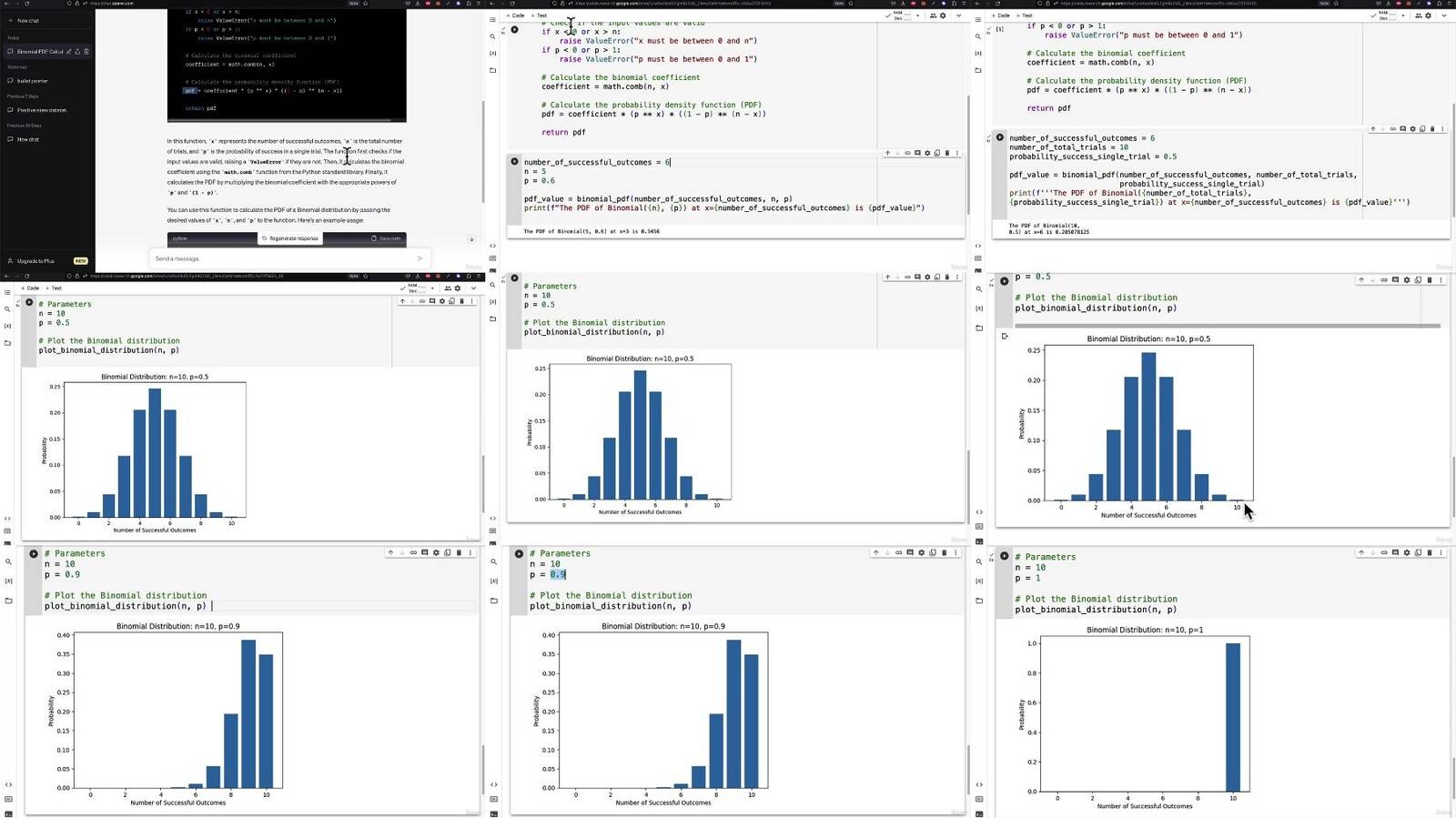Click the share icon beside Binomial PDF chat

pos(77,52)
